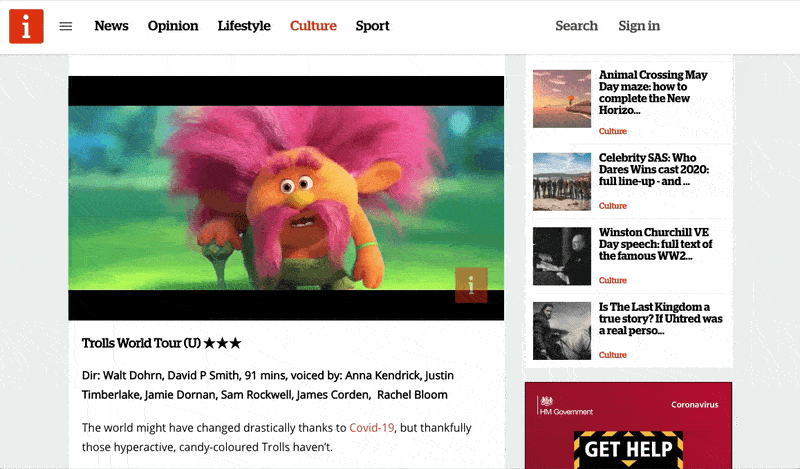The image size is (800, 469).
Task: Open the hamburger menu icon
Action: 66,26
